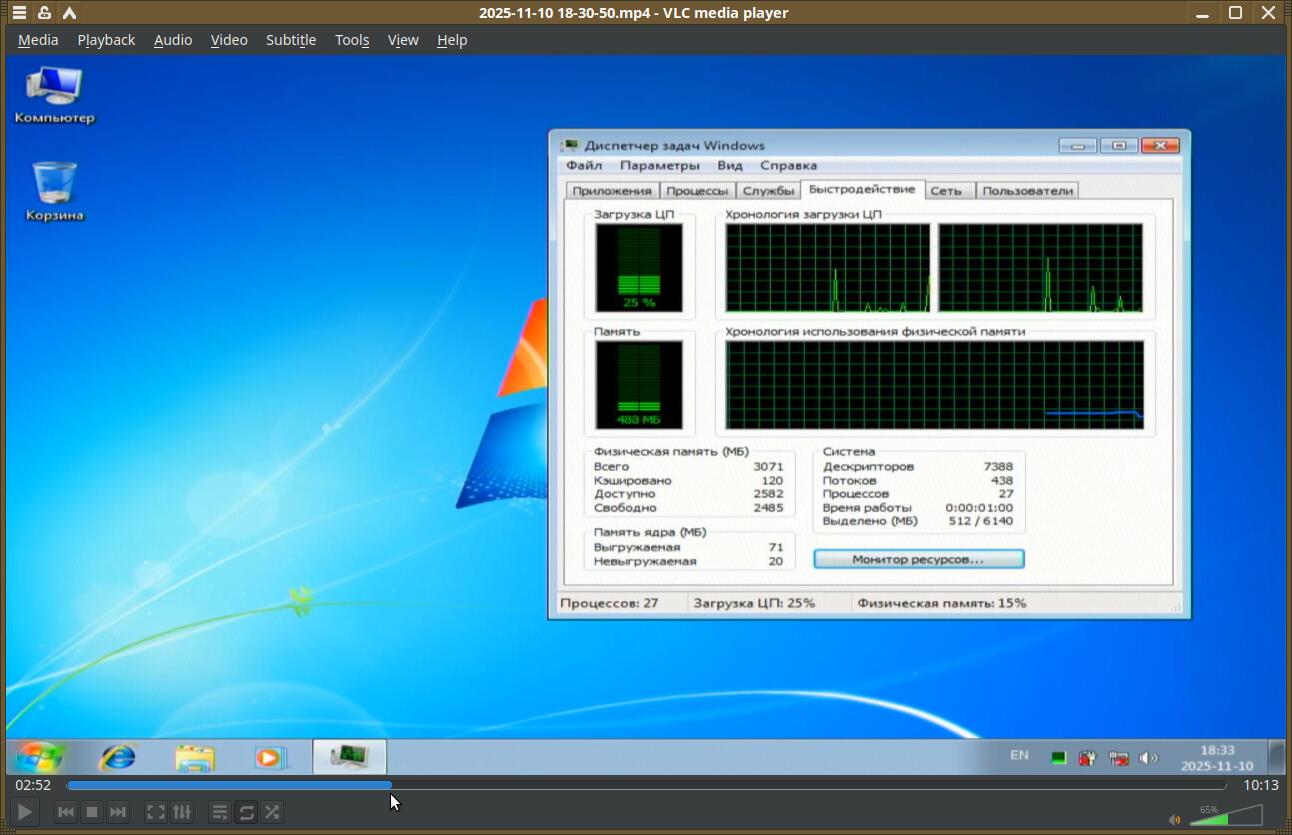Screen dimensions: 1292x835
Task: Toggle loop repeat mode
Action: pyautogui.click(x=246, y=812)
